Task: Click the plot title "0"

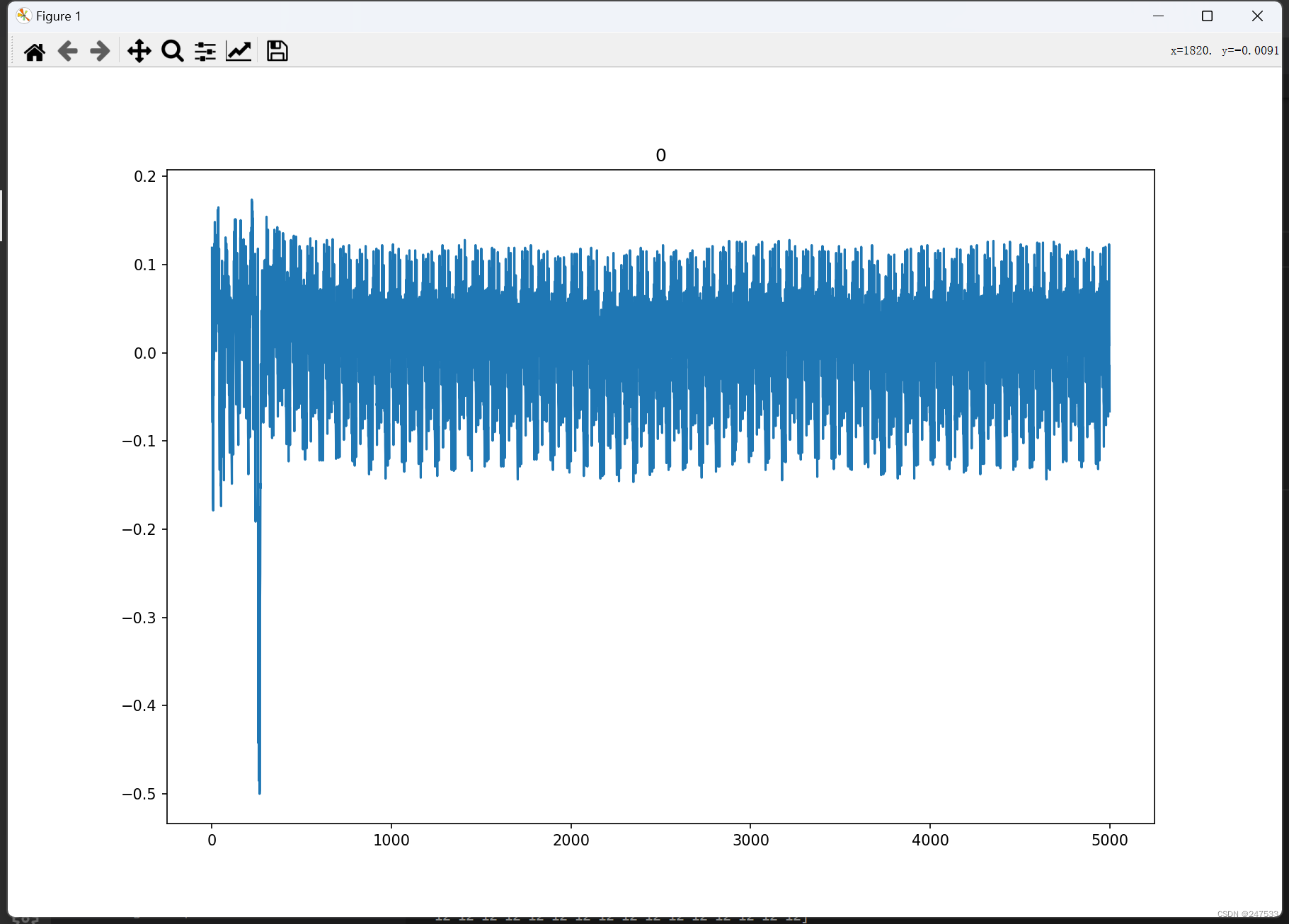Action: click(x=660, y=156)
